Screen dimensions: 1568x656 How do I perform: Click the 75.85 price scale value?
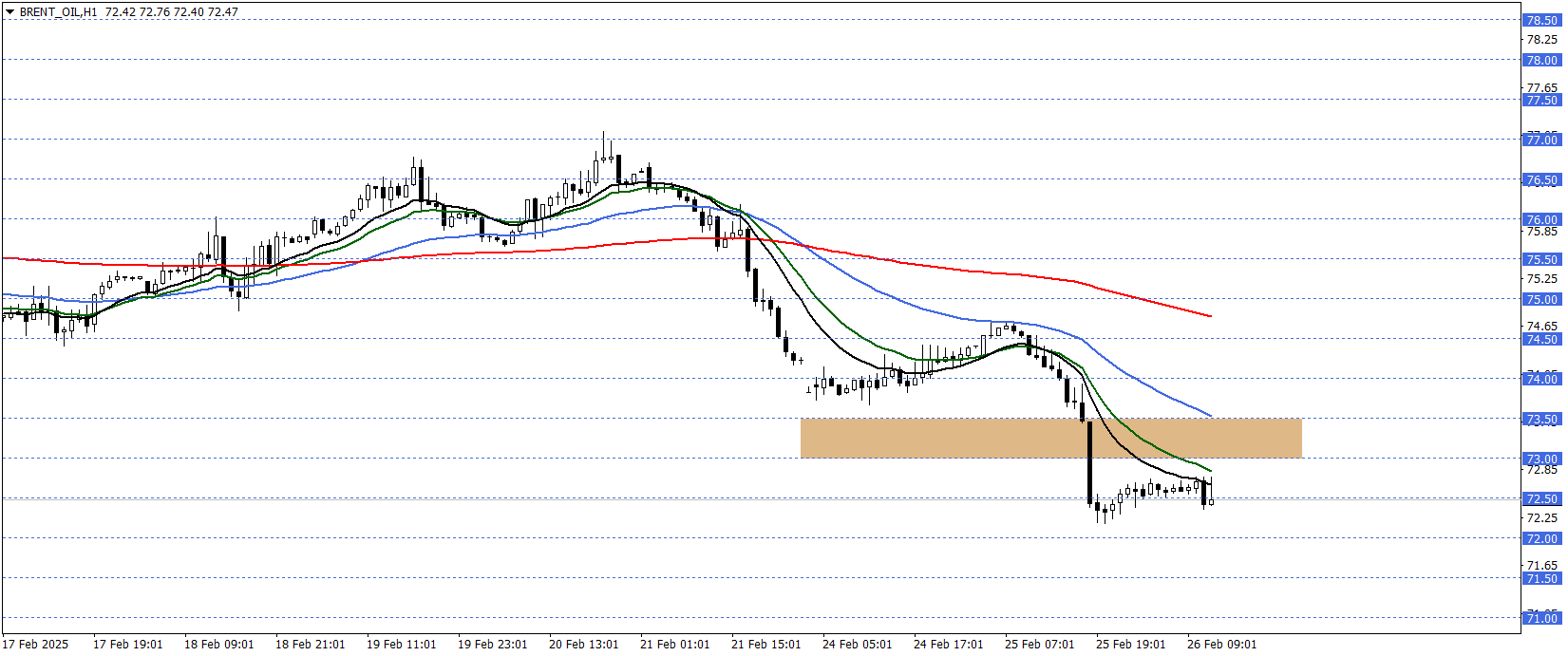click(1541, 231)
